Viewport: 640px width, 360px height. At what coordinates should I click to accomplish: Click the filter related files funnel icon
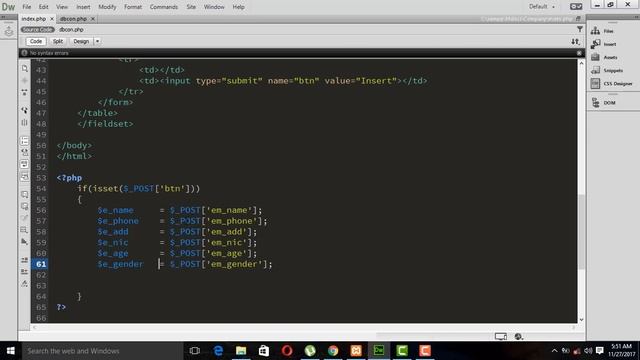click(580, 29)
